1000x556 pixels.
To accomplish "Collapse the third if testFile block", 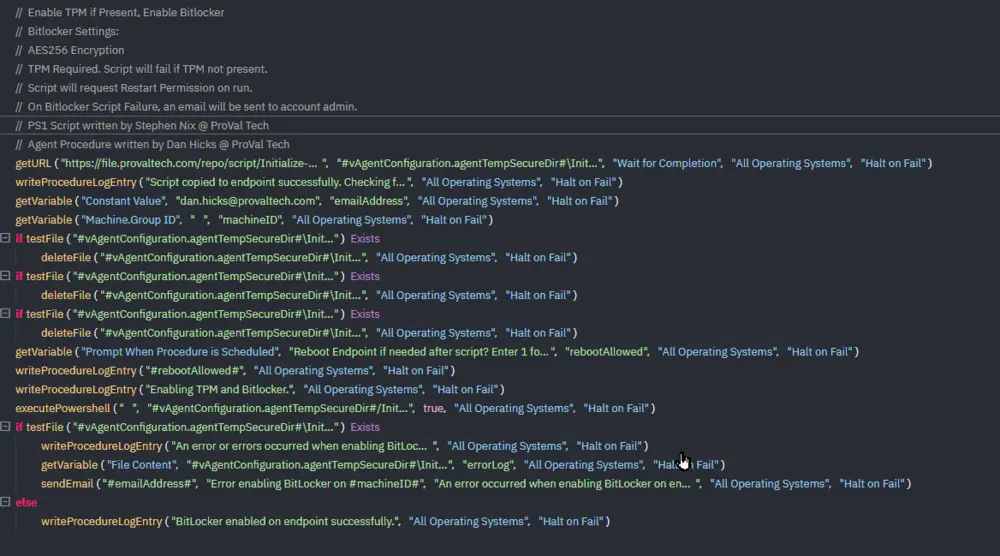I will 5,313.
